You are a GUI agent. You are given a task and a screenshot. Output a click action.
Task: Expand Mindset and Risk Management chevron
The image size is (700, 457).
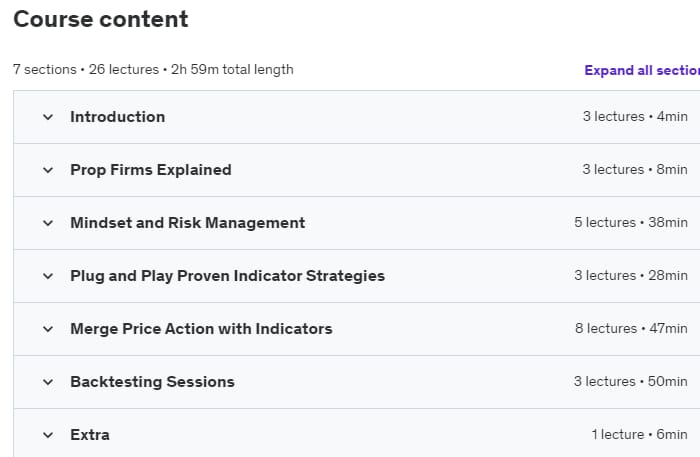pyautogui.click(x=48, y=223)
